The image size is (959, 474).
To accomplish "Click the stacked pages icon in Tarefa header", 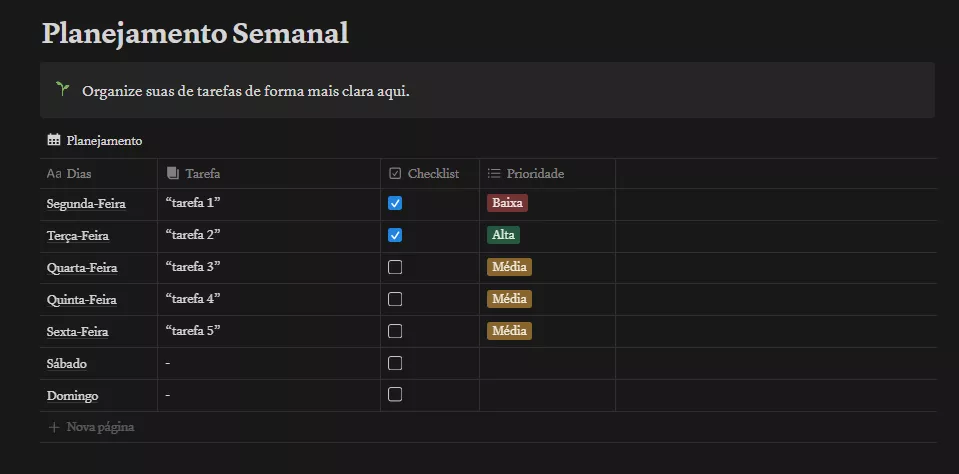I will tap(173, 174).
